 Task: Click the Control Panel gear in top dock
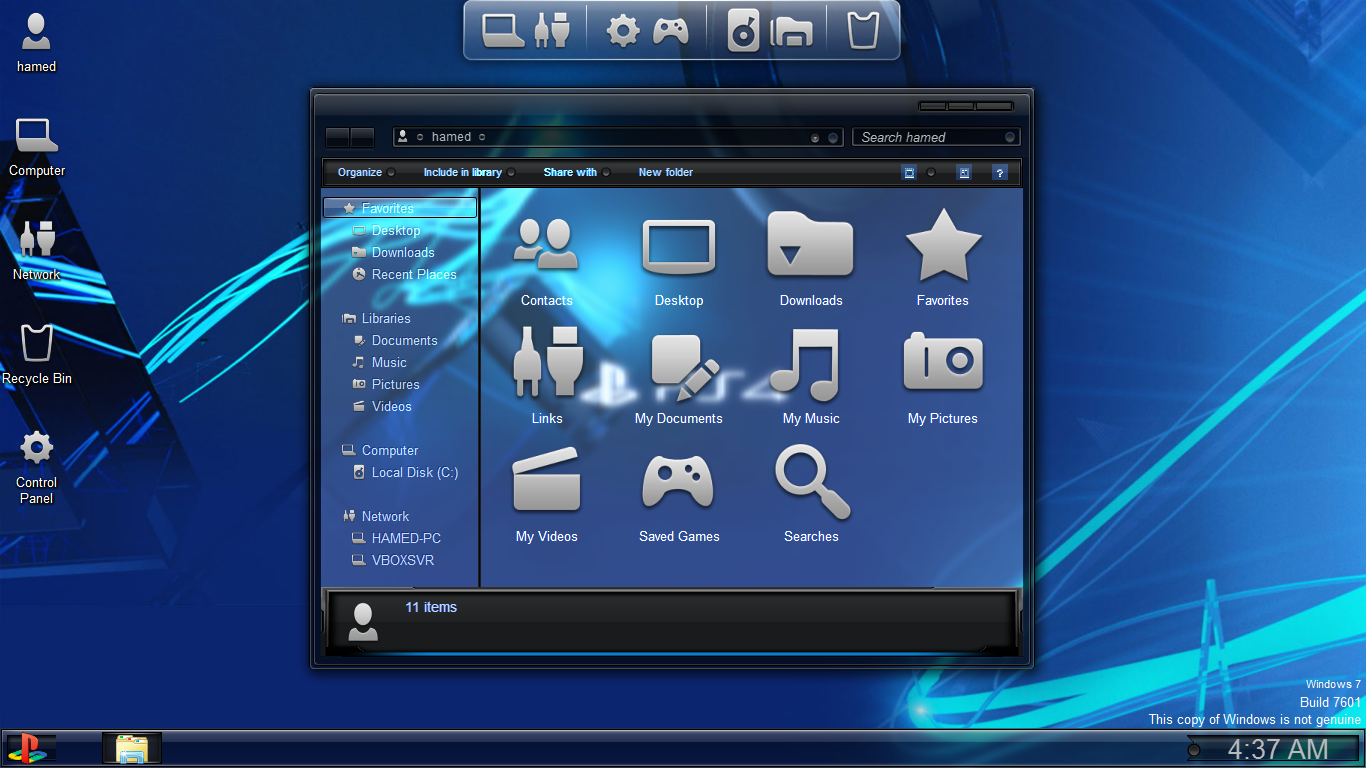click(623, 30)
